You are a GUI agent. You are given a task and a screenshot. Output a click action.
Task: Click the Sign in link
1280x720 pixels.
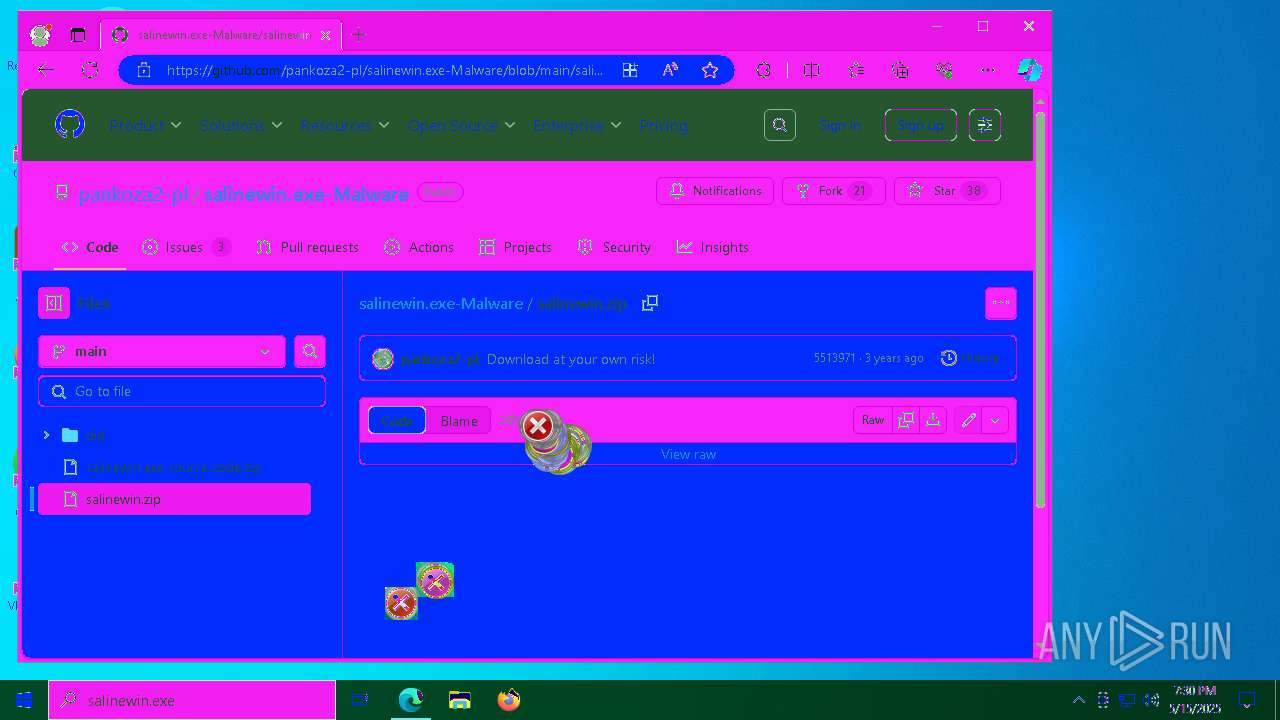839,125
